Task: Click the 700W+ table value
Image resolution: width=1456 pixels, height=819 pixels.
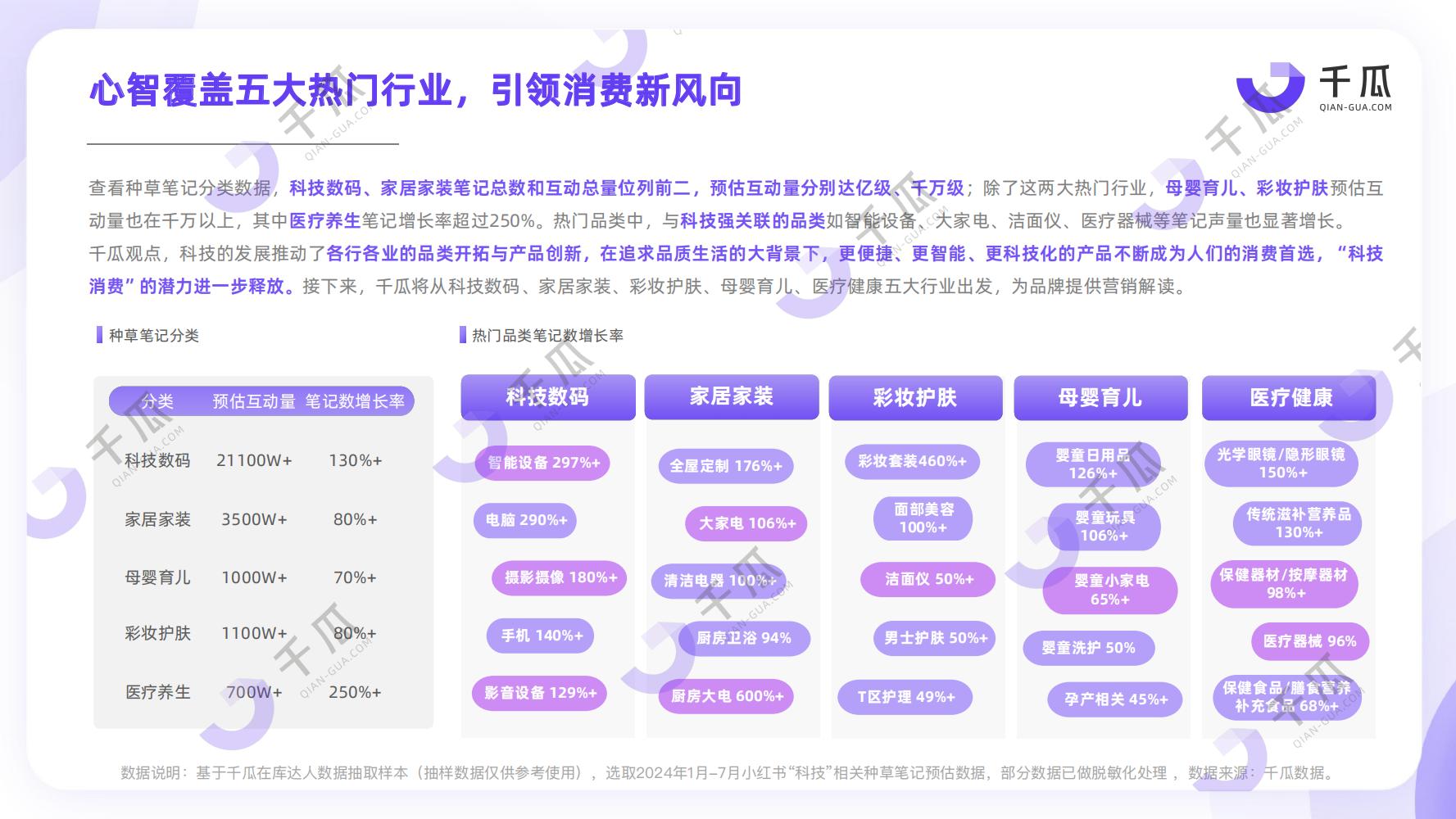Action: pyautogui.click(x=254, y=692)
